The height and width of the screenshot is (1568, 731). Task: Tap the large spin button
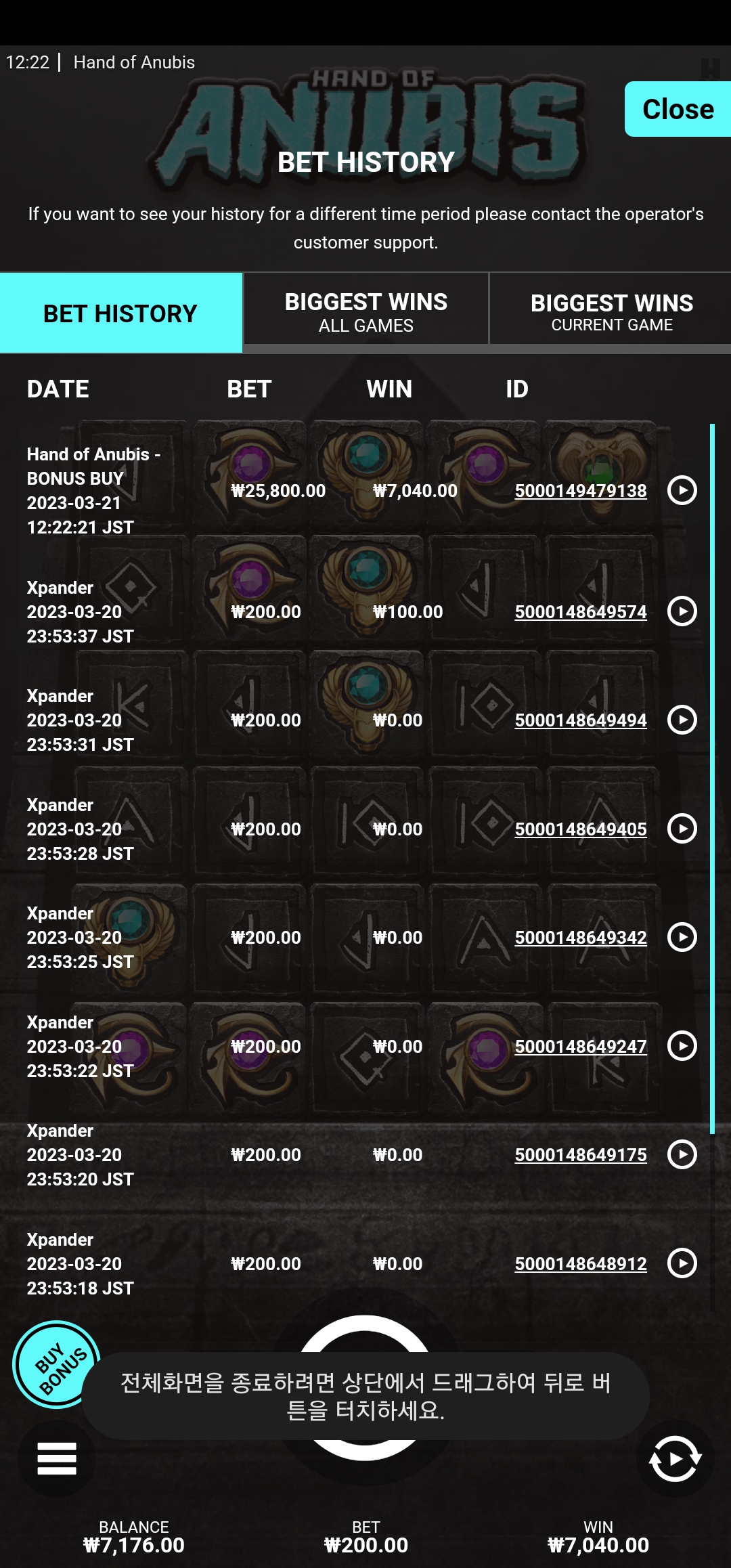365,1388
